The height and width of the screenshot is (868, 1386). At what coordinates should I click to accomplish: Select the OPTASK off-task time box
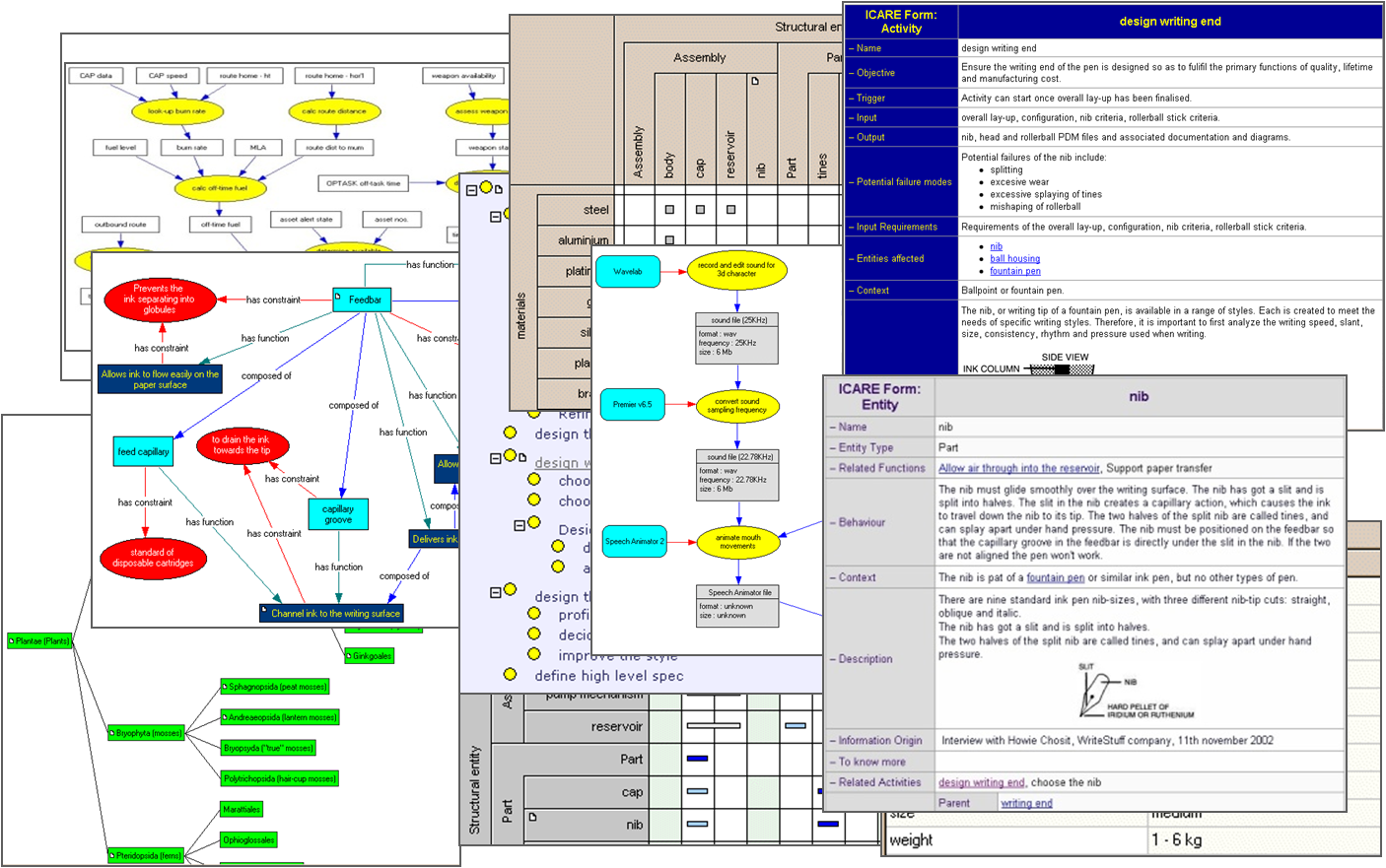tap(364, 182)
